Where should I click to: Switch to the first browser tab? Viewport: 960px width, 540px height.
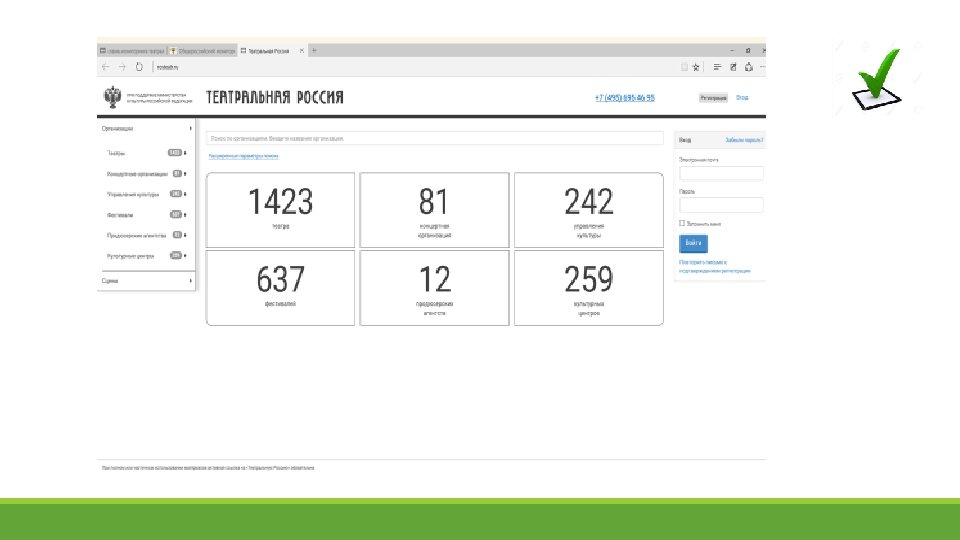click(x=132, y=51)
